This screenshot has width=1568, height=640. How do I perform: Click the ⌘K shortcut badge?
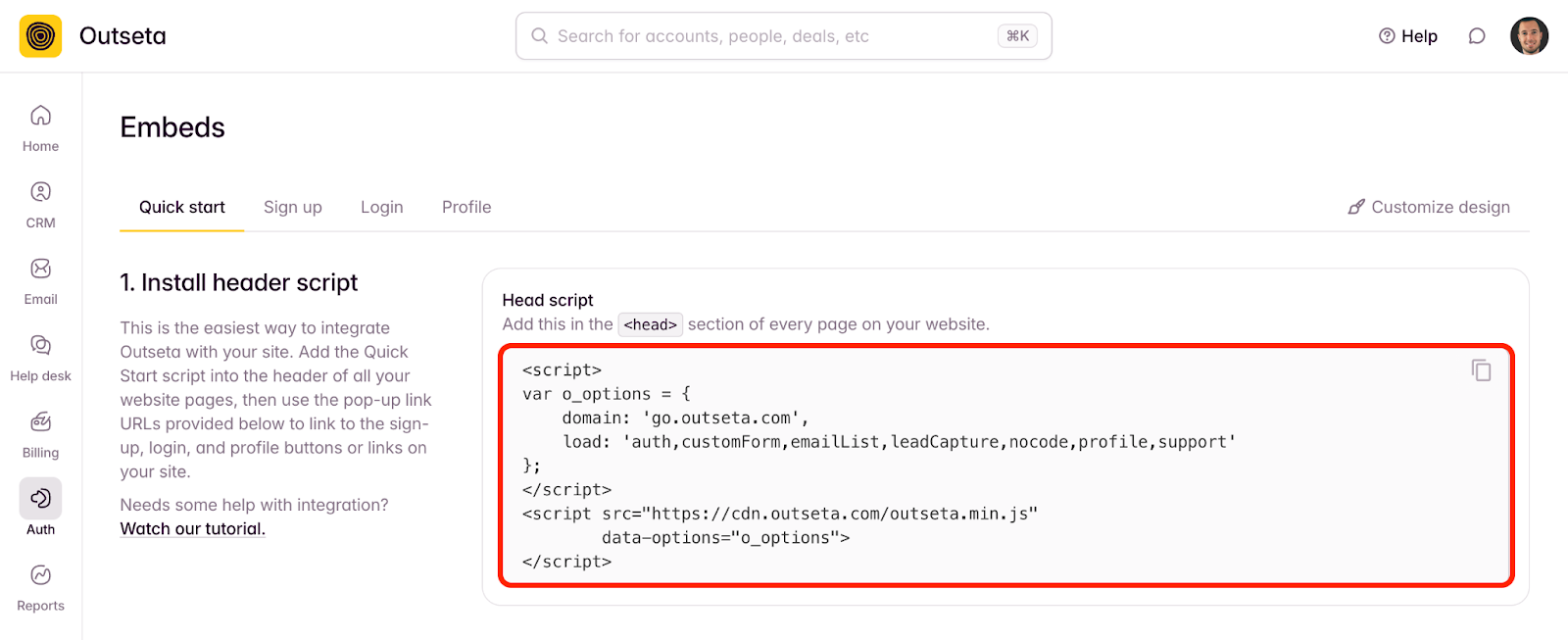[x=1018, y=36]
